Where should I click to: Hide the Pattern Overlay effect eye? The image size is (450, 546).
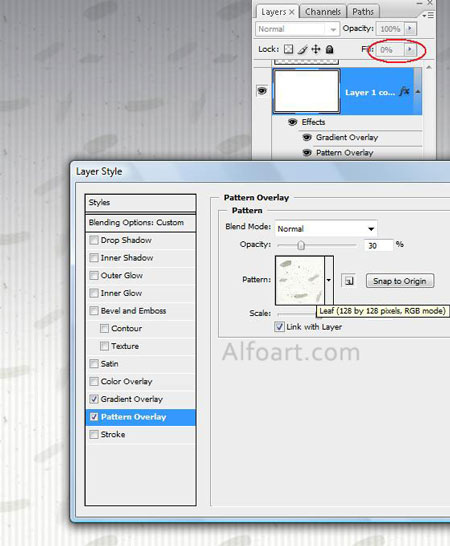[x=307, y=153]
